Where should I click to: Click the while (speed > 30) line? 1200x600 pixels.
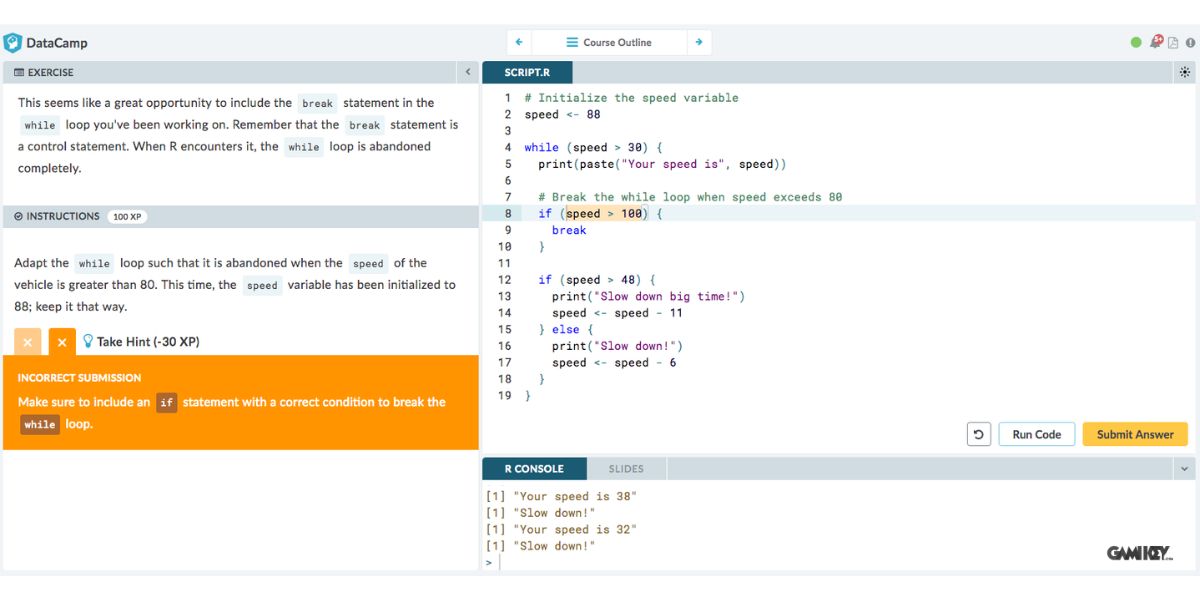(593, 147)
